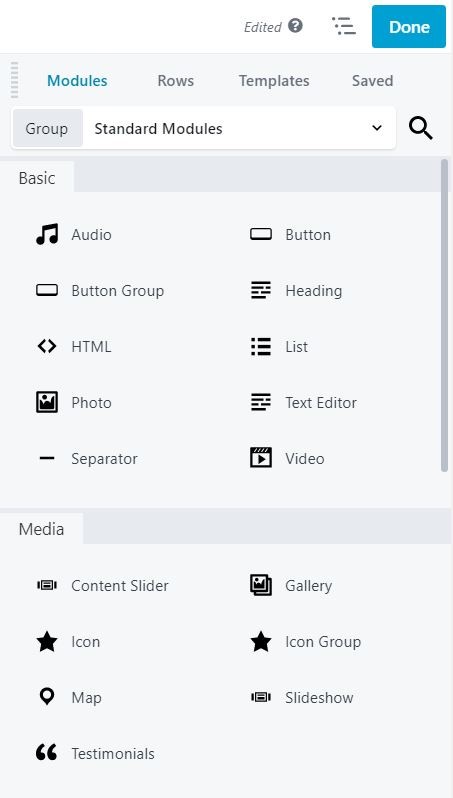Select the Testimonials quote mark icon

point(46,752)
